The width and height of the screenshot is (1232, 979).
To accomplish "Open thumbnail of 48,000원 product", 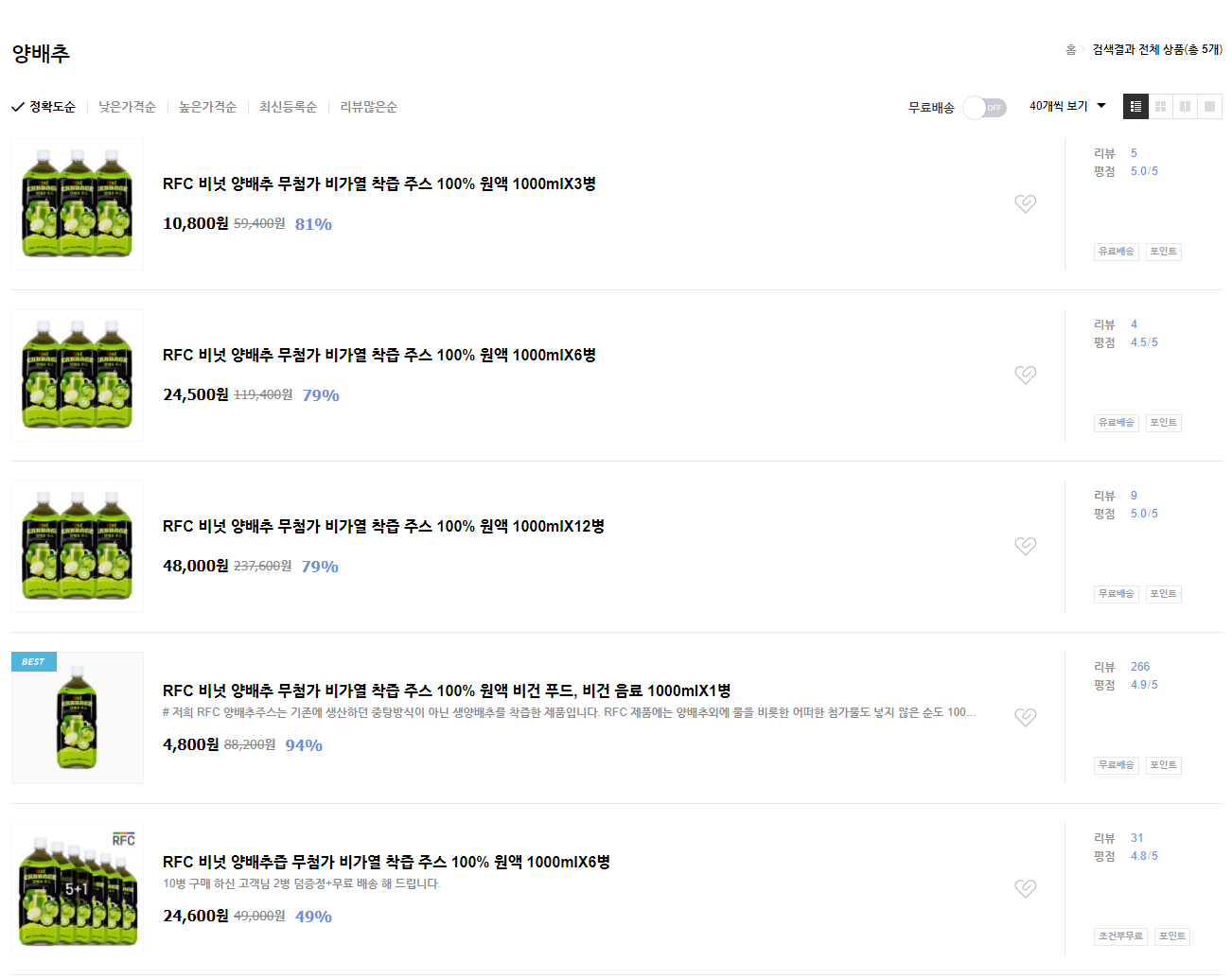I will click(x=78, y=547).
